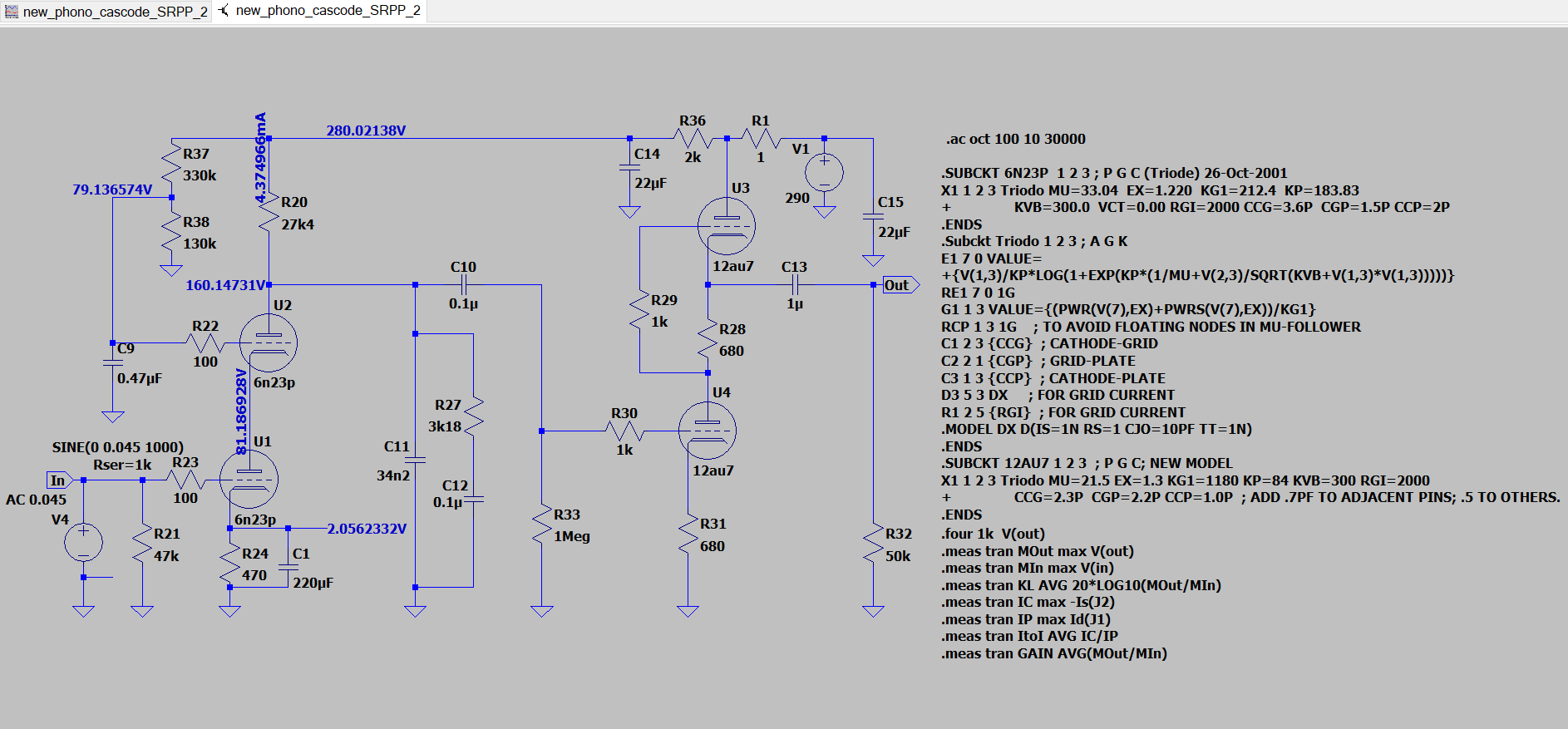The height and width of the screenshot is (729, 1568).
Task: Select the U4 12au7 tube symbol
Action: [x=708, y=431]
